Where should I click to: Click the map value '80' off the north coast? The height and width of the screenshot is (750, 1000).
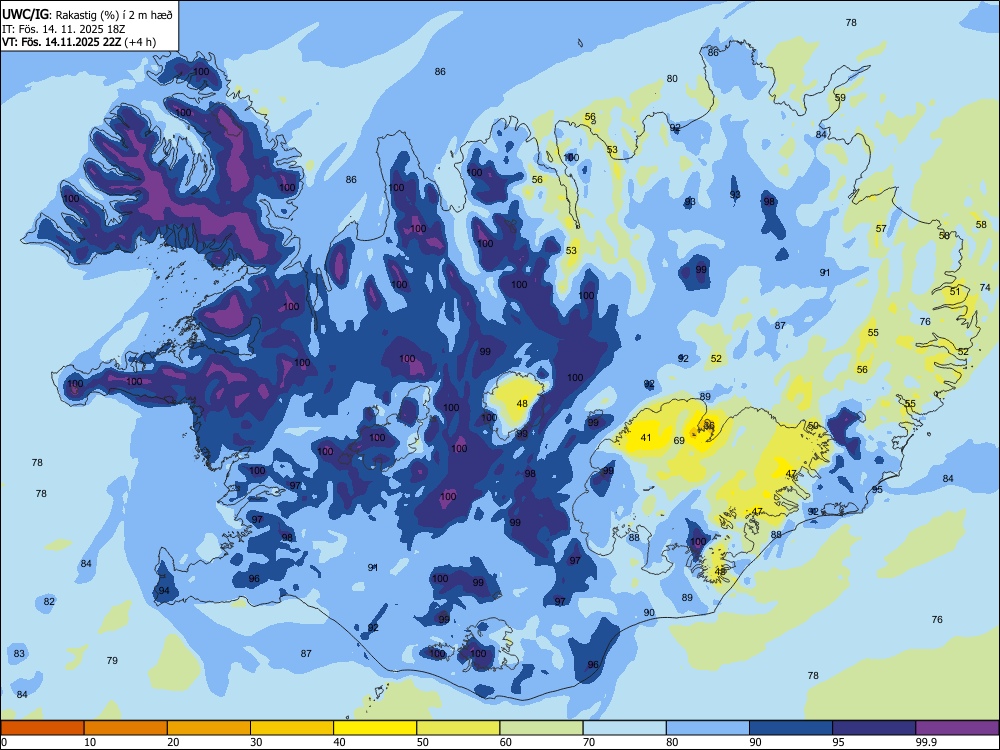point(672,78)
